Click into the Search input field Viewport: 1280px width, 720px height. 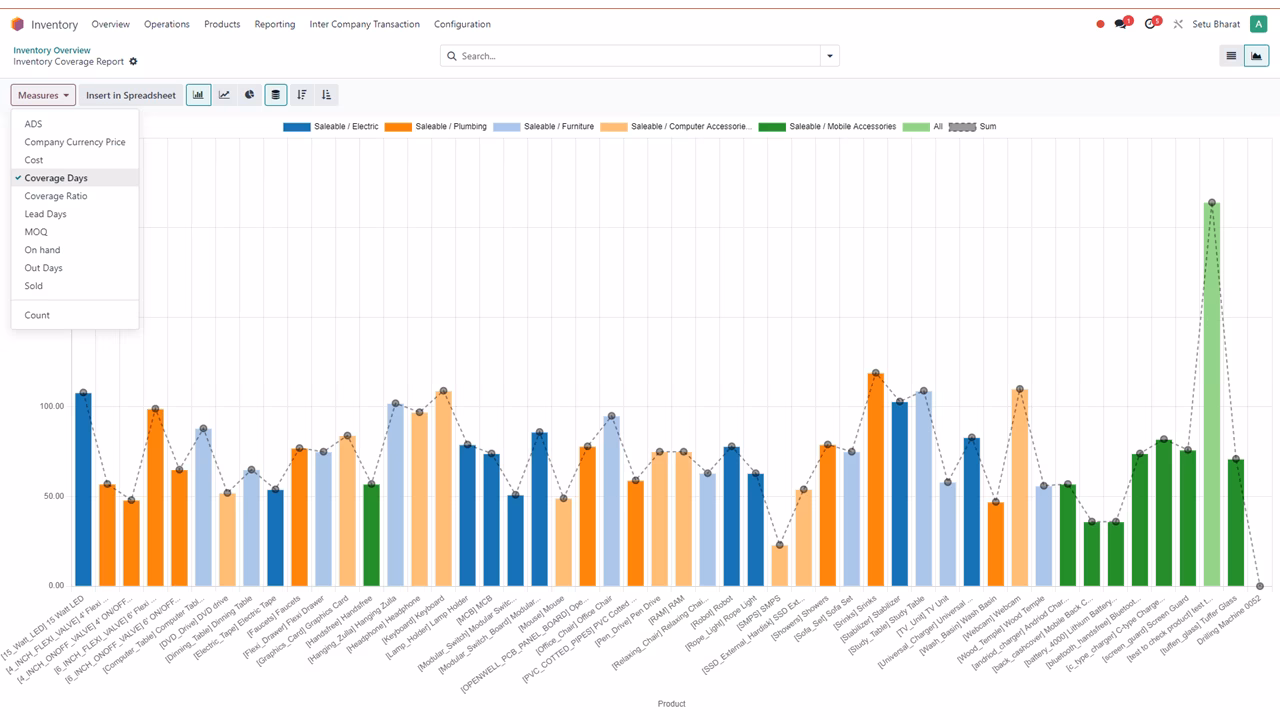point(638,56)
